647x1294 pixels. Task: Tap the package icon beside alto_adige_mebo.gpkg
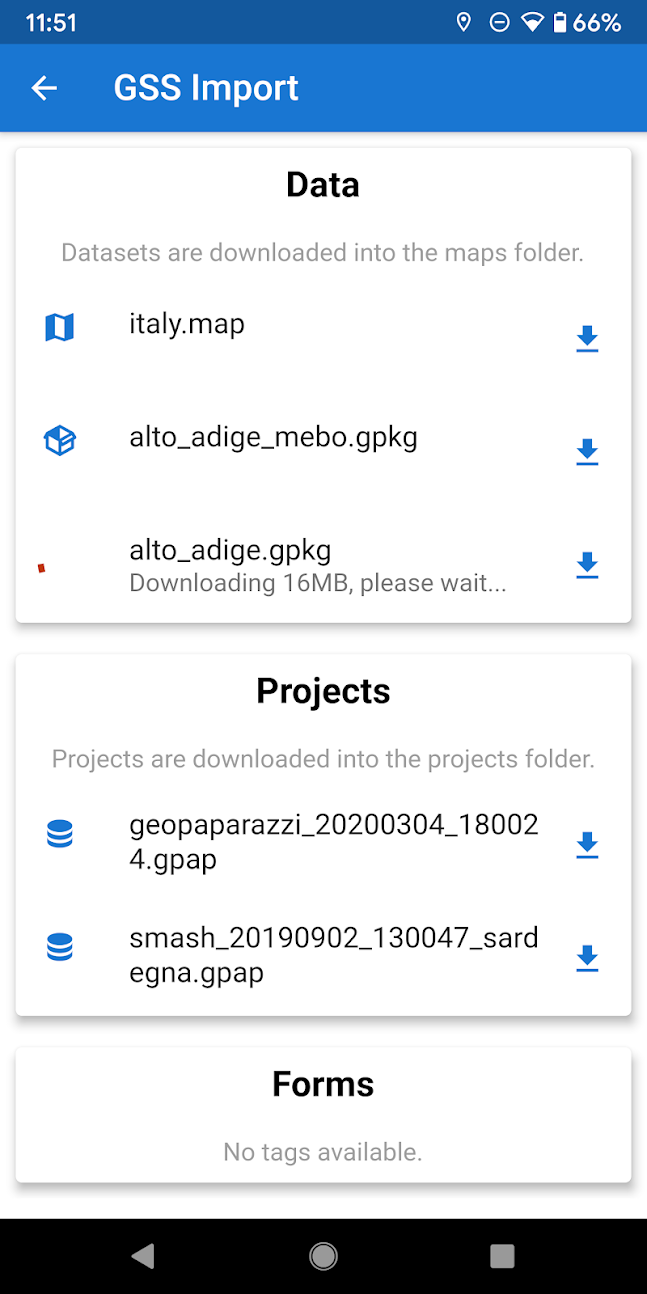(x=60, y=440)
